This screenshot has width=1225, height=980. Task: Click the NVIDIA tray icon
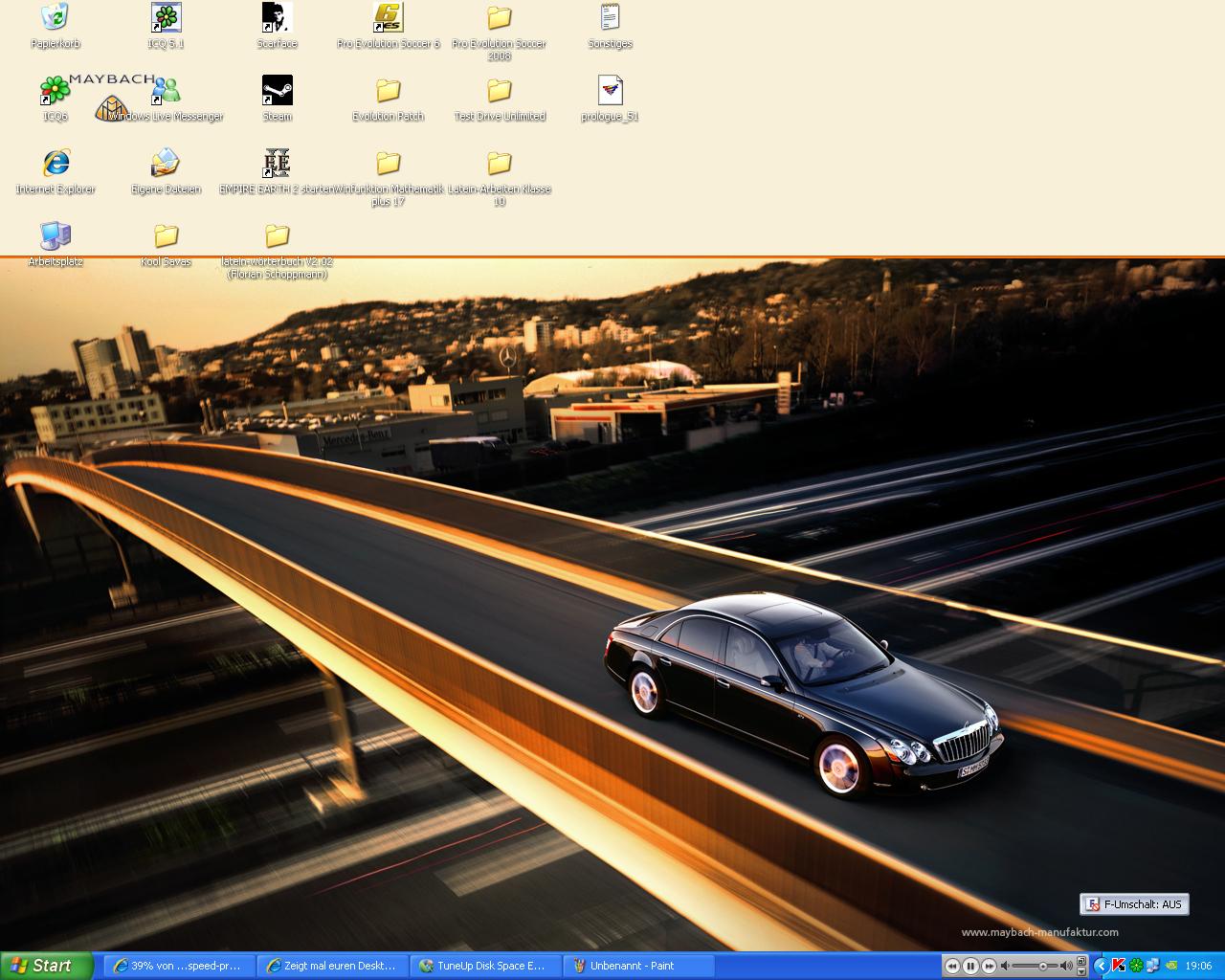point(1170,966)
